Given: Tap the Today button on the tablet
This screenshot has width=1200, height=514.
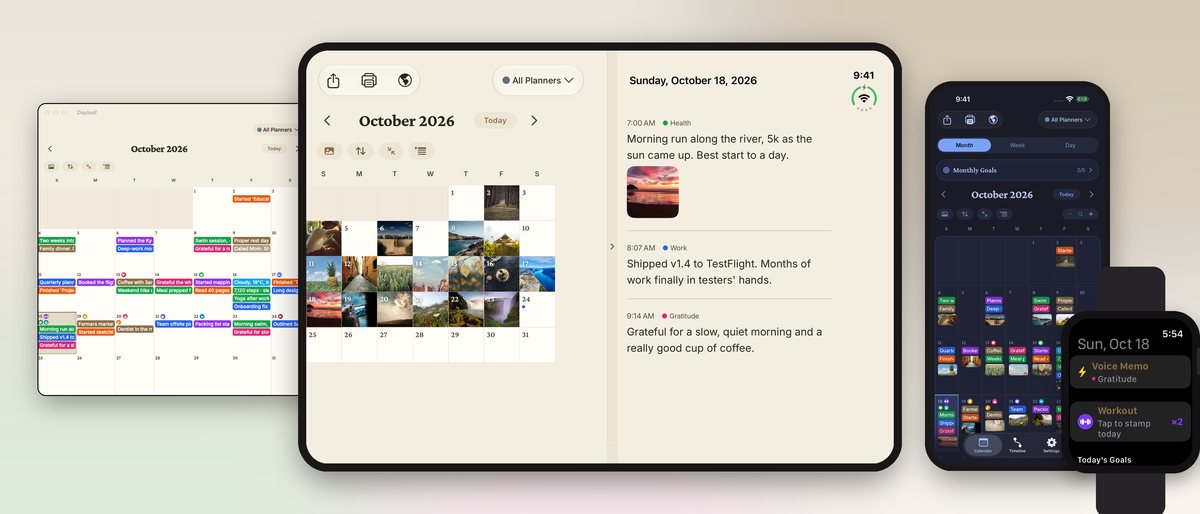Looking at the screenshot, I should click(x=495, y=121).
